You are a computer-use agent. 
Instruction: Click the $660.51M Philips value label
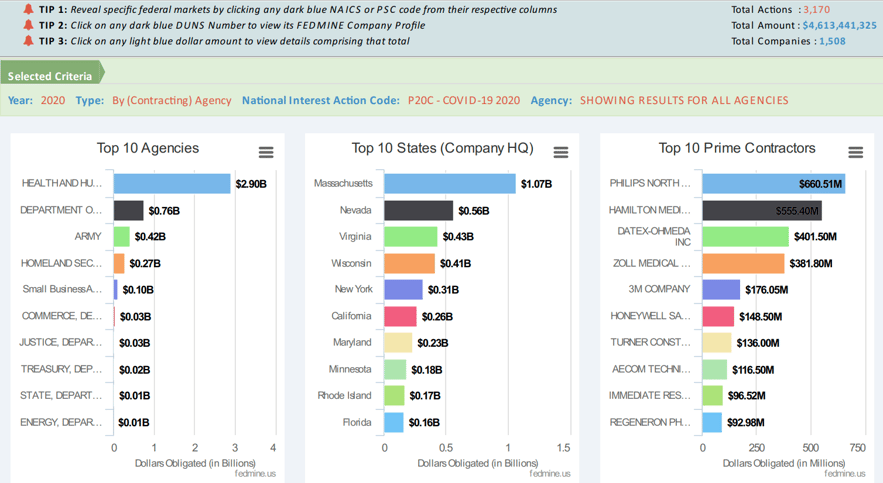pos(820,184)
